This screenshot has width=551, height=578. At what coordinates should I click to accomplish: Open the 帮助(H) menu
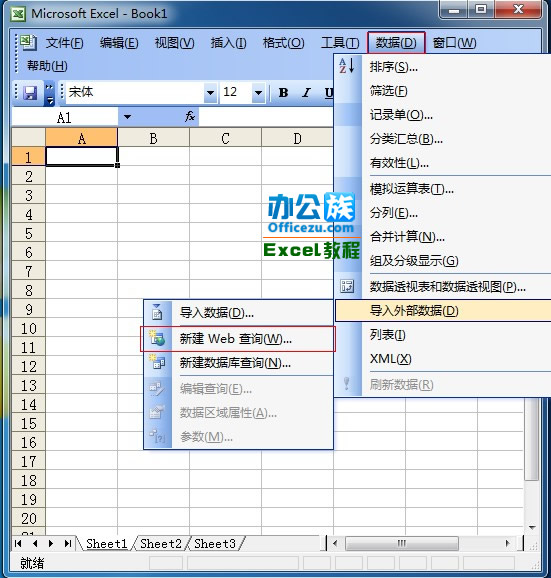click(47, 66)
